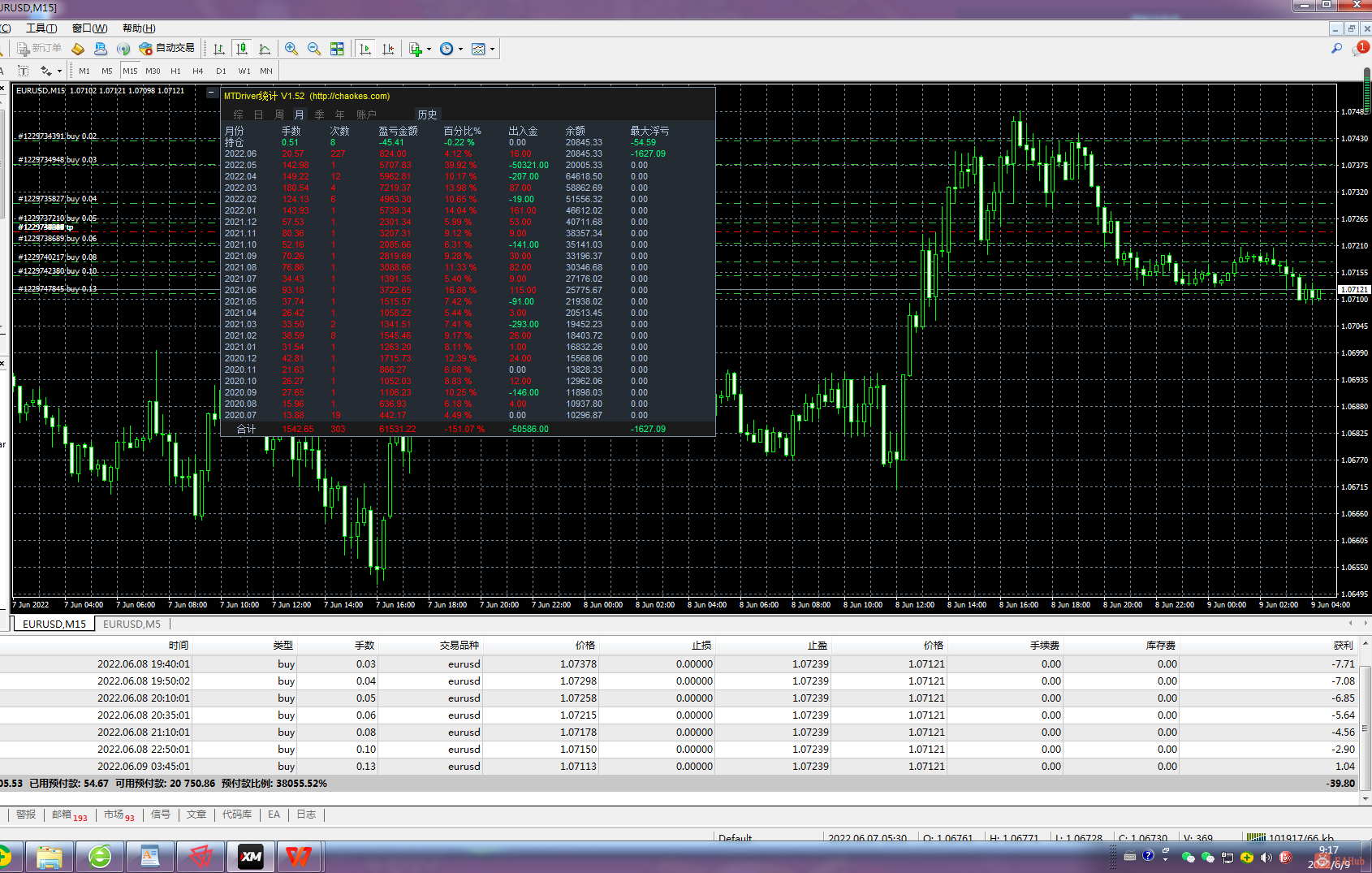
Task: Switch to the EURUSD,M5 chart tab
Action: (132, 624)
